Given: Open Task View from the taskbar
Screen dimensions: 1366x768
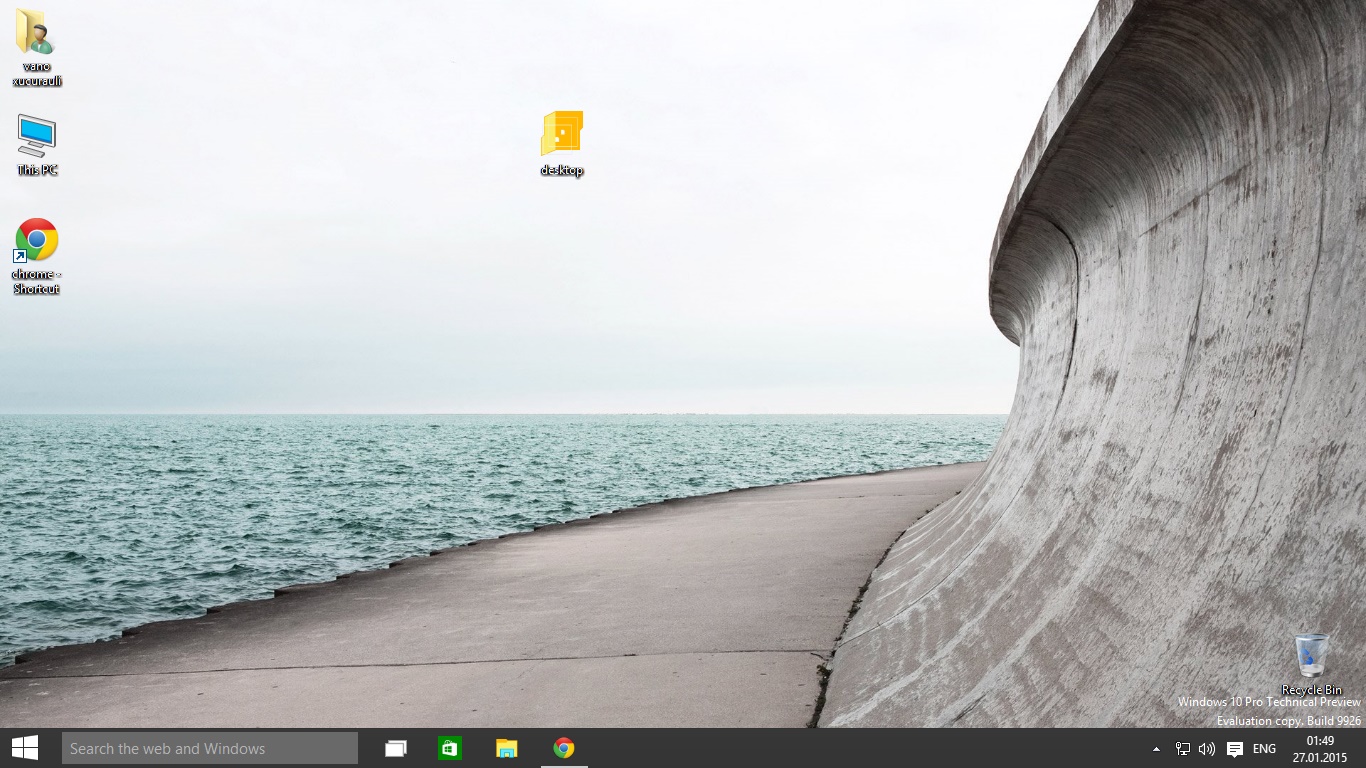Looking at the screenshot, I should coord(396,748).
